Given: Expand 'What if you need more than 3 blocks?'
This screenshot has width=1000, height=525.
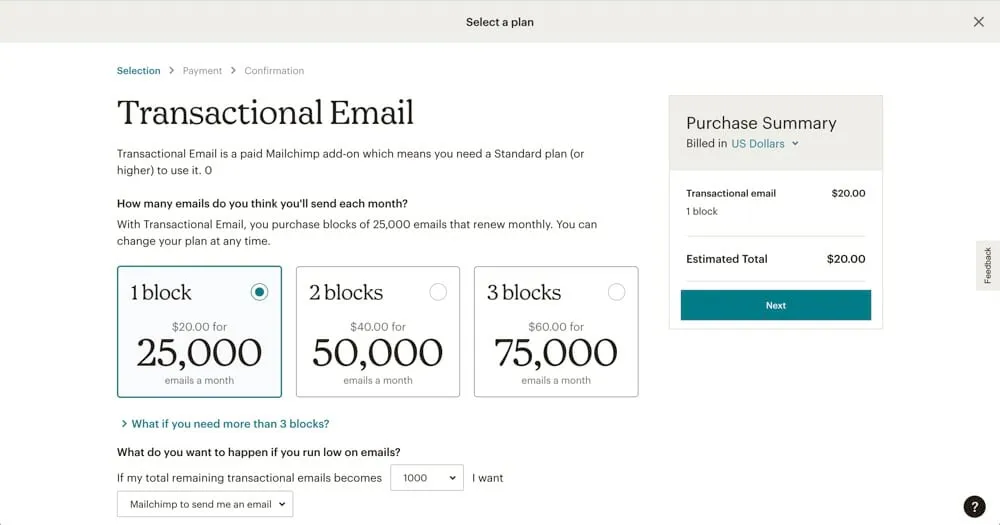Looking at the screenshot, I should coord(229,424).
